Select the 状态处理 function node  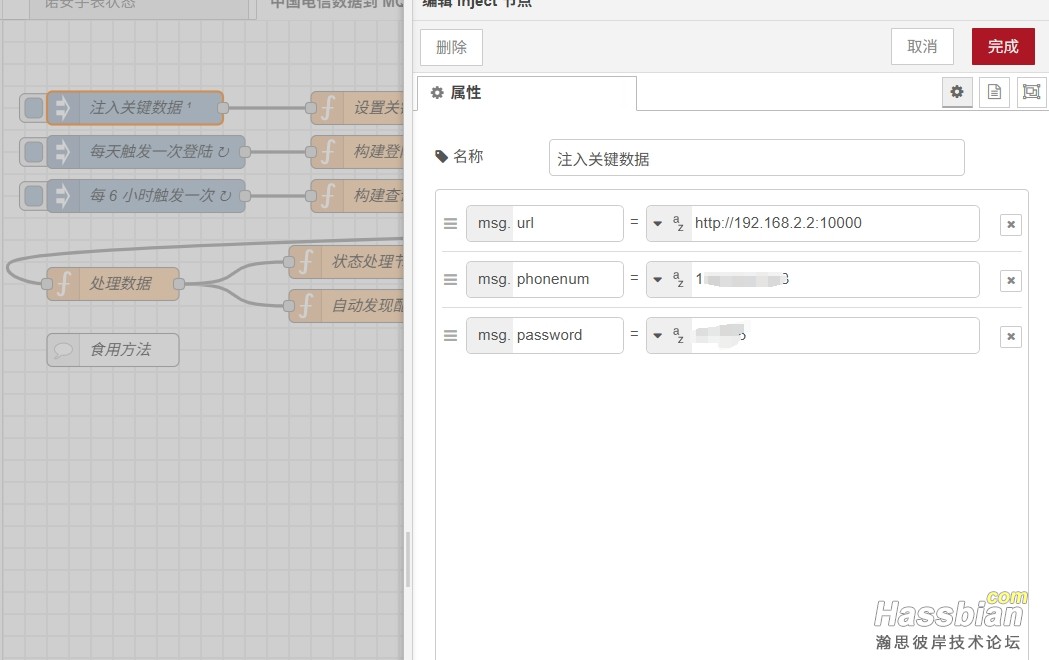[x=346, y=261]
